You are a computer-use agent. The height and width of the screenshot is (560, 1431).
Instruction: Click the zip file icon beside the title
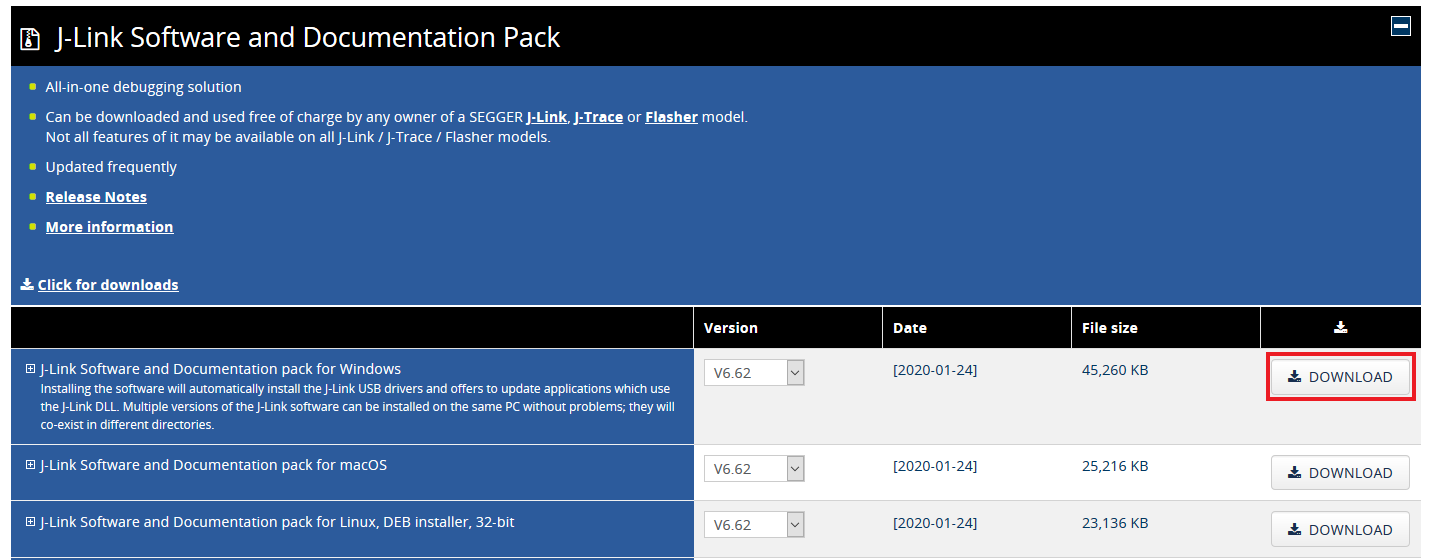click(31, 39)
